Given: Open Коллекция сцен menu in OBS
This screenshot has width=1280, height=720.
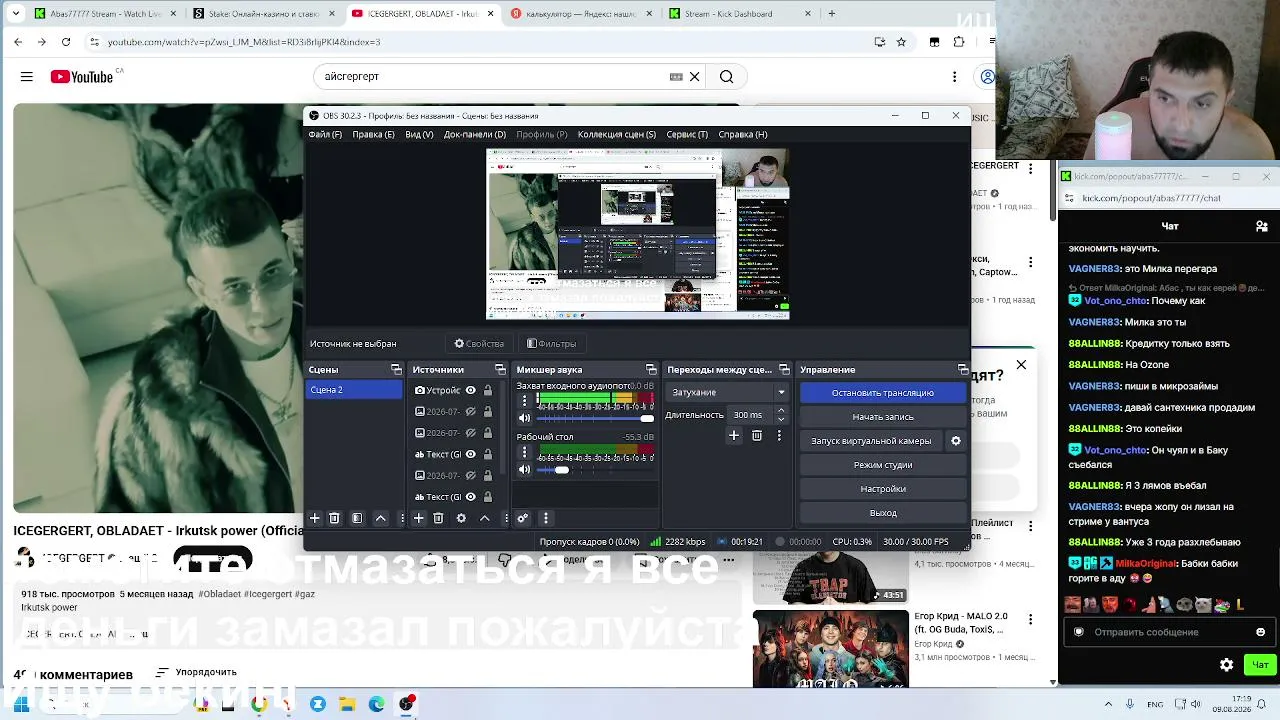Looking at the screenshot, I should pos(617,134).
